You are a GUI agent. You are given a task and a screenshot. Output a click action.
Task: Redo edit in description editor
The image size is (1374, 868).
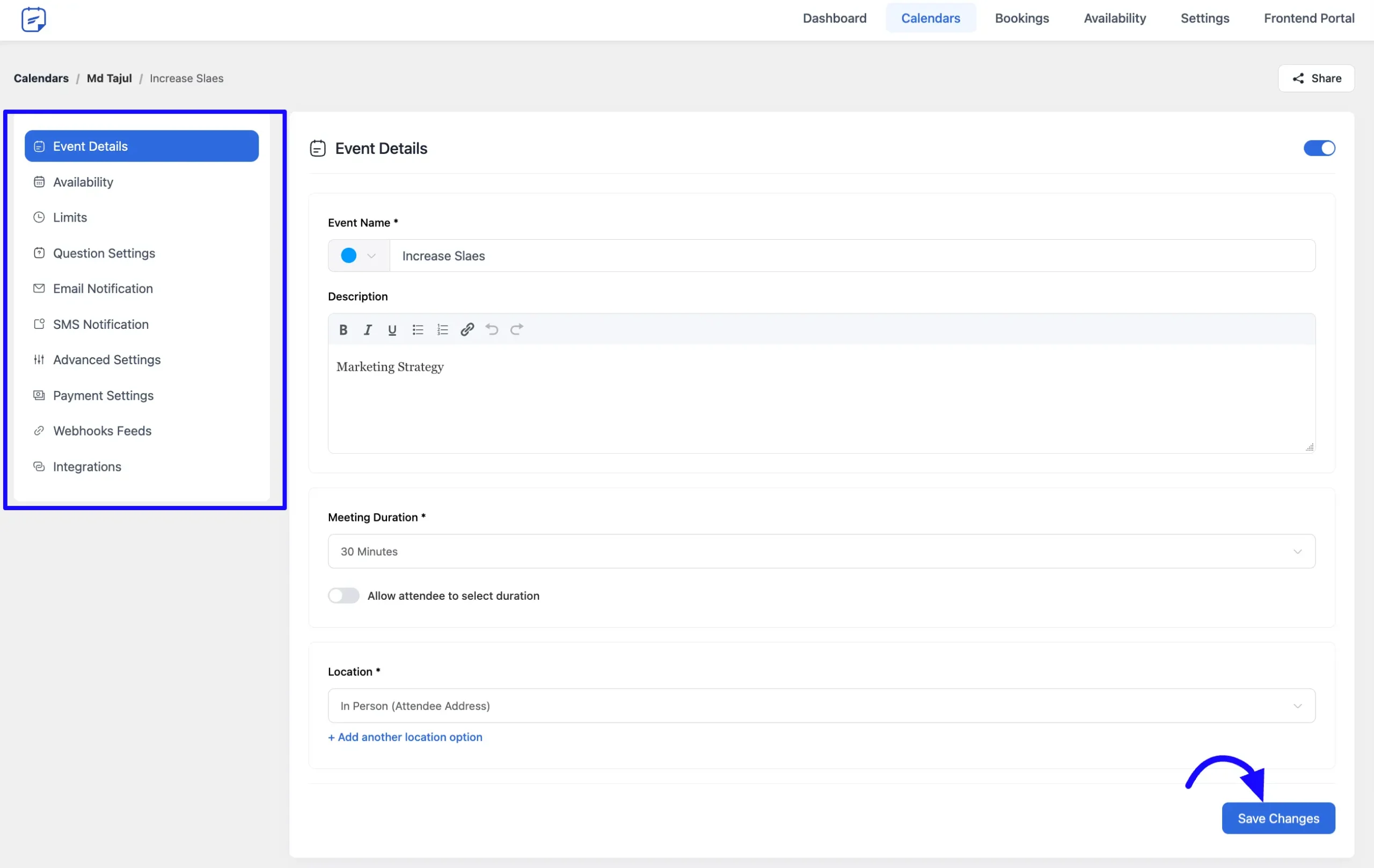click(x=516, y=329)
